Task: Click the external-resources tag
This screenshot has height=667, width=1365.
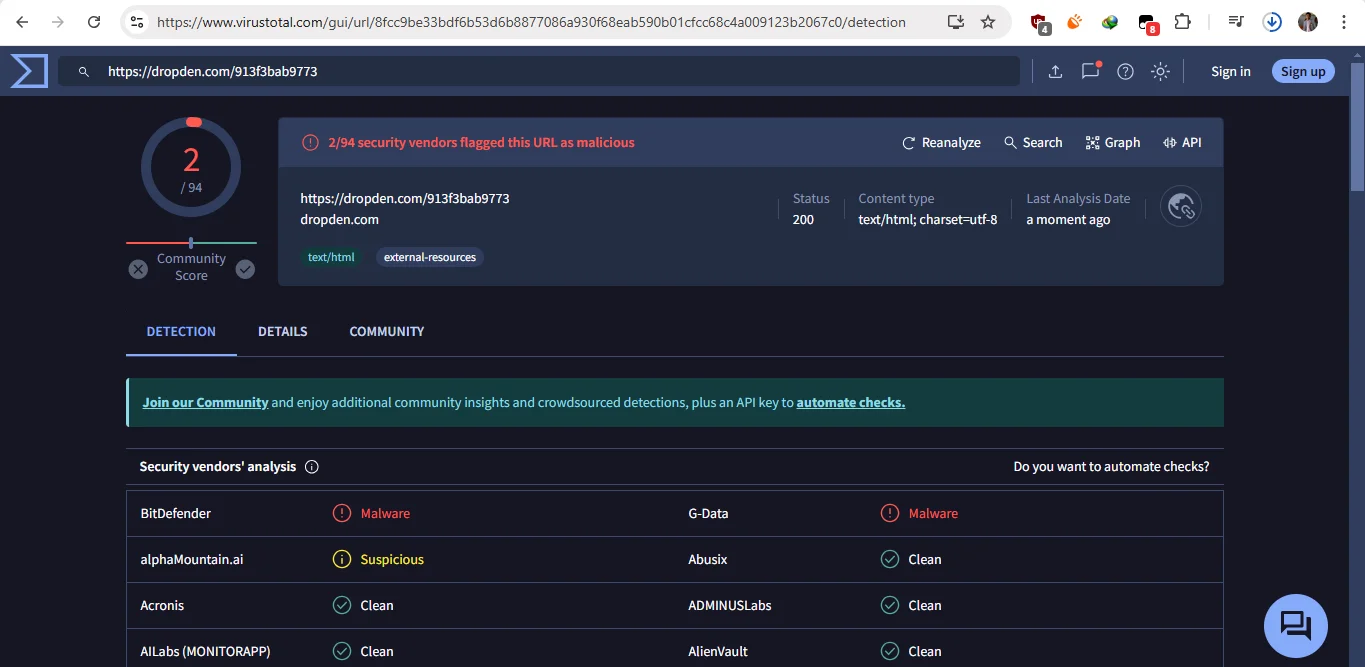Action: [x=430, y=257]
